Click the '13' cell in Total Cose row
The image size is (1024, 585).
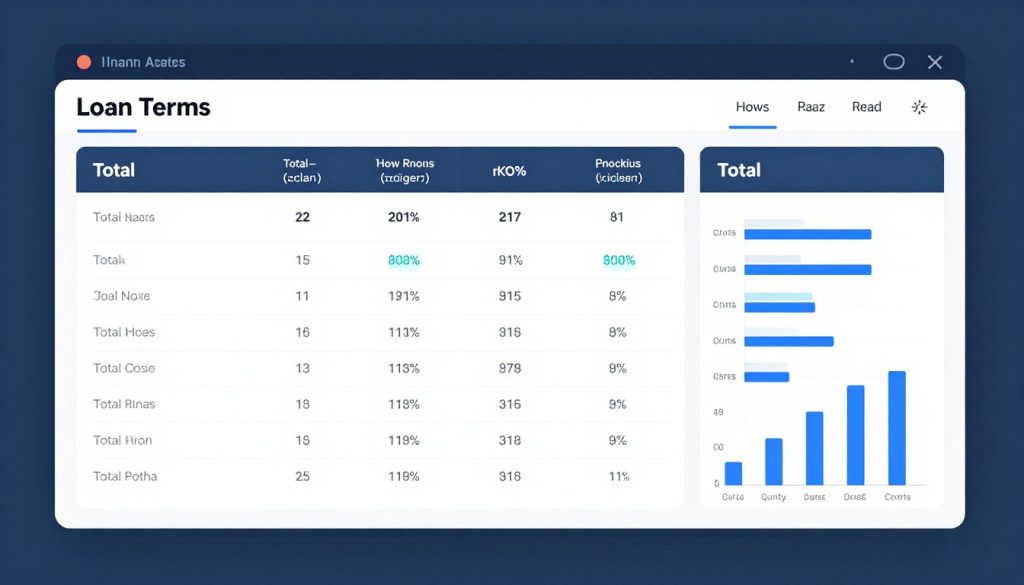302,368
